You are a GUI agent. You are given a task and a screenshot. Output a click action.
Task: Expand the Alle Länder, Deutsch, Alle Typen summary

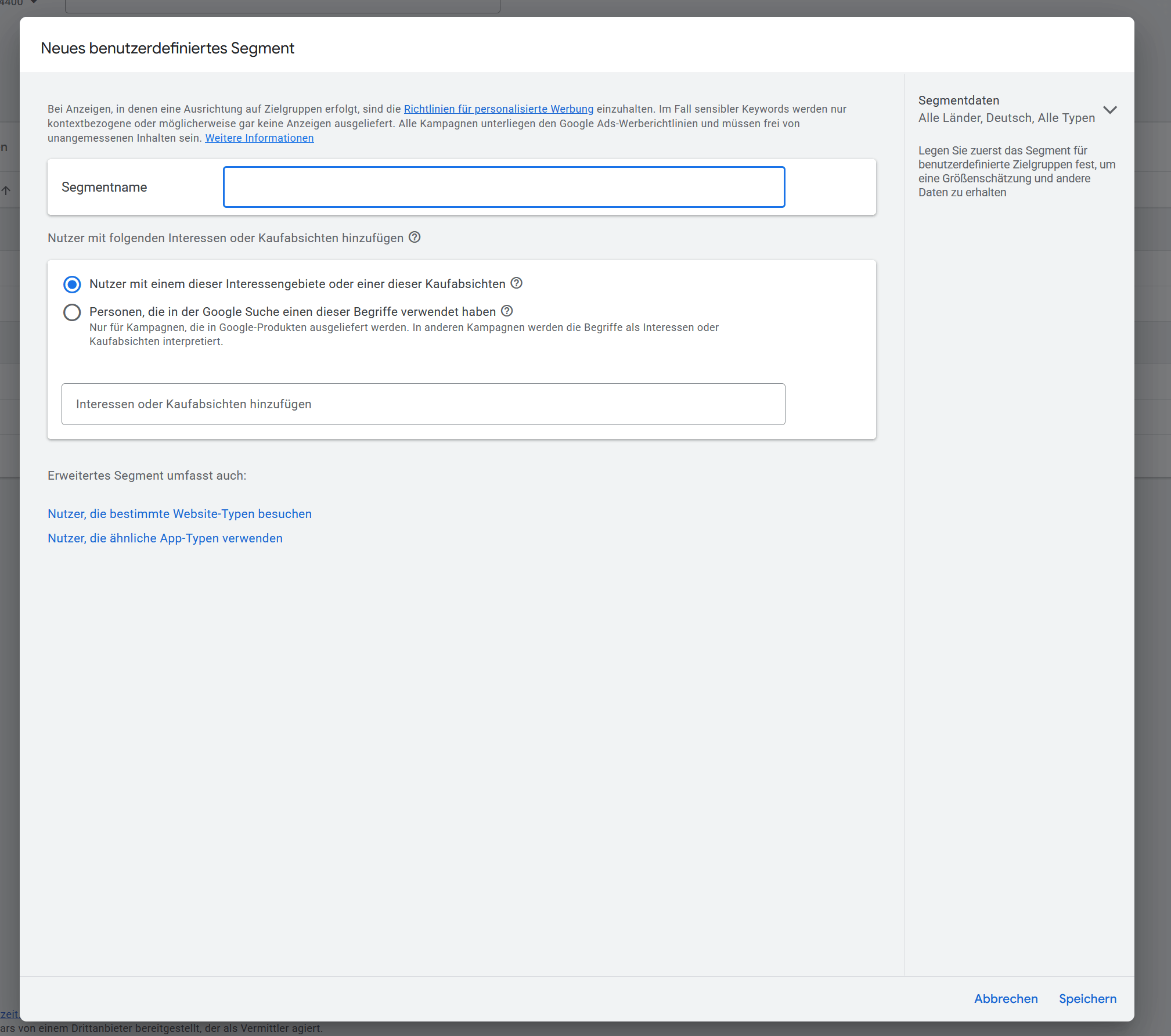[x=1006, y=118]
